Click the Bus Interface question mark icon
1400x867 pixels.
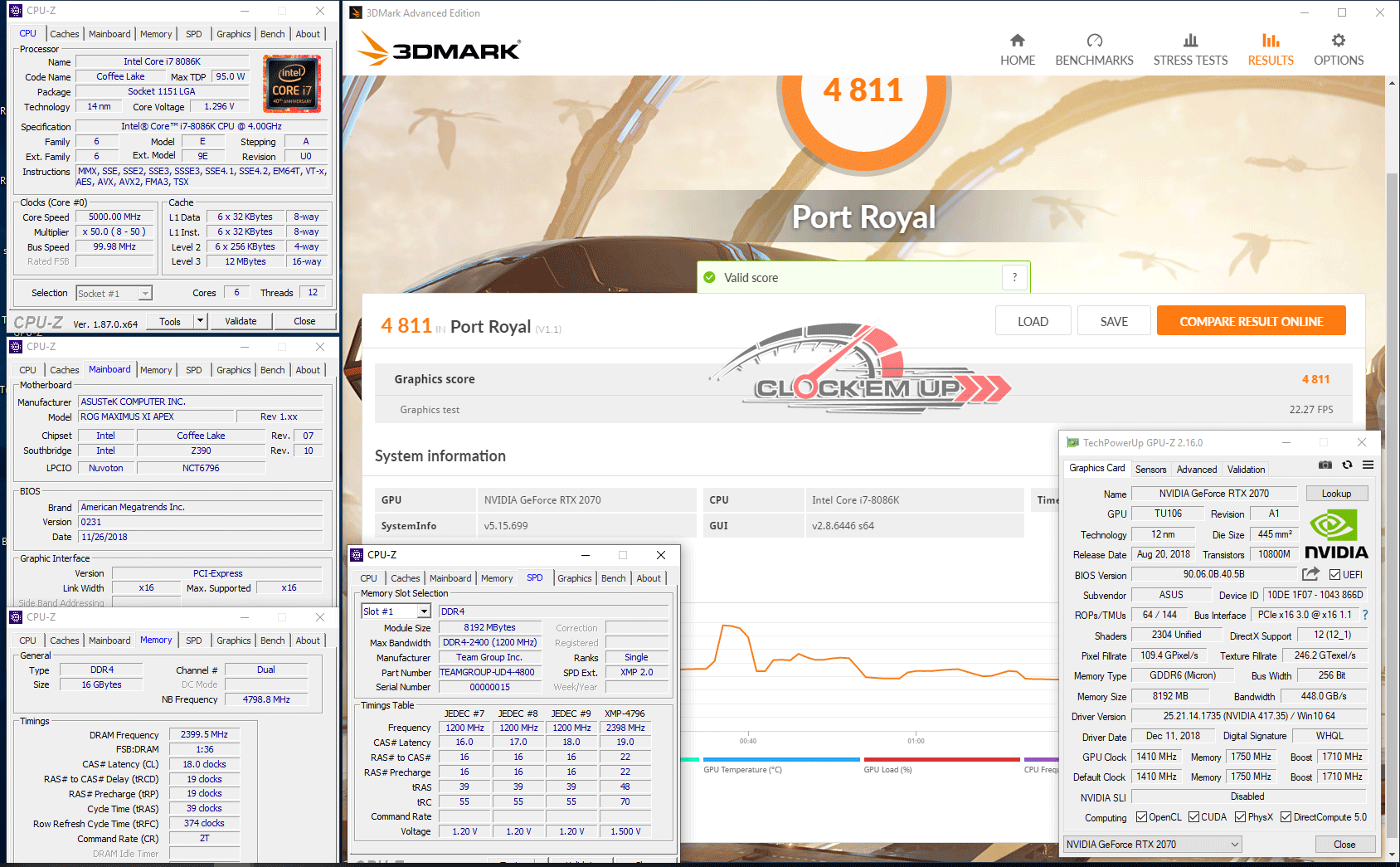pyautogui.click(x=1365, y=615)
